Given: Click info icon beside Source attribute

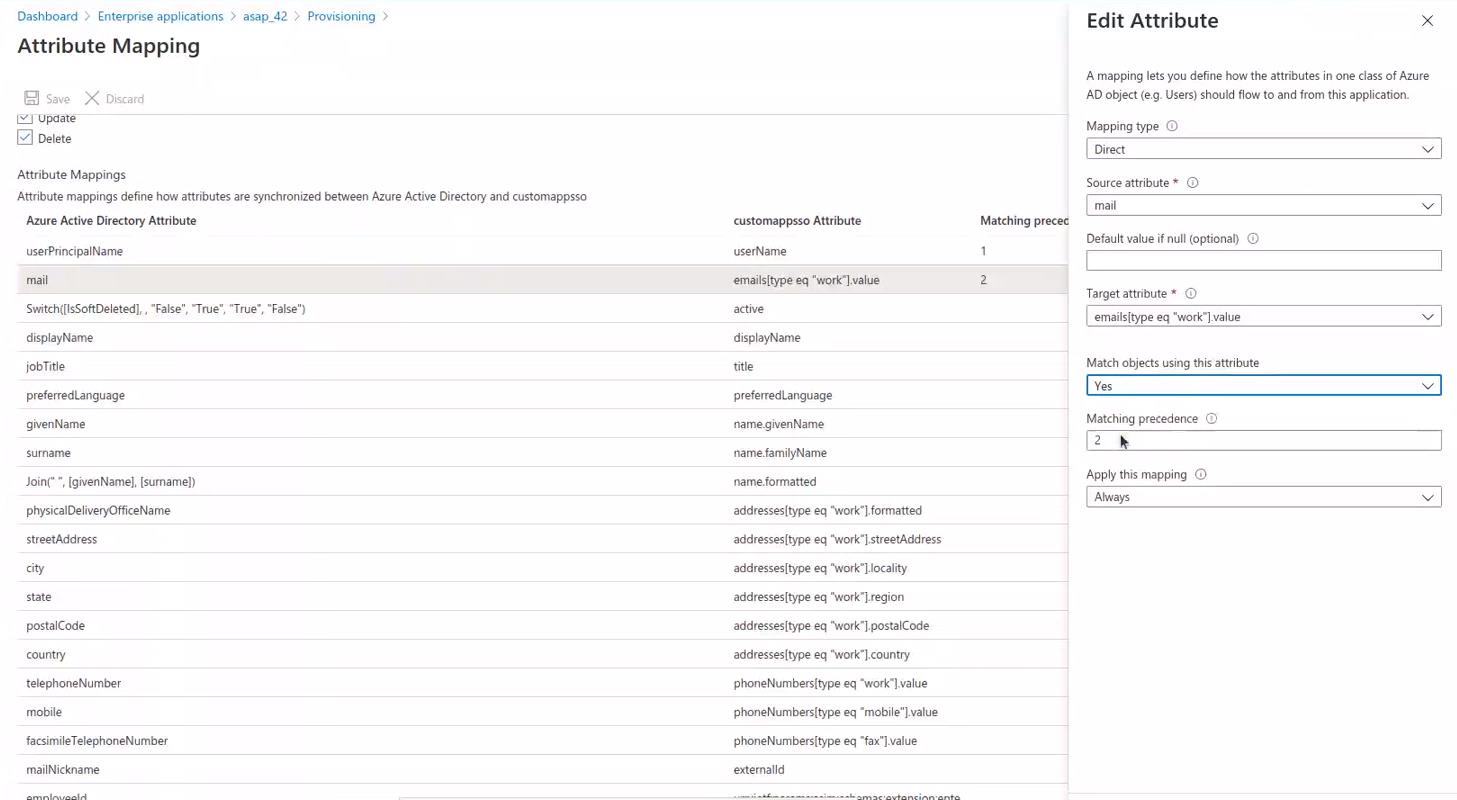Looking at the screenshot, I should point(1192,183).
